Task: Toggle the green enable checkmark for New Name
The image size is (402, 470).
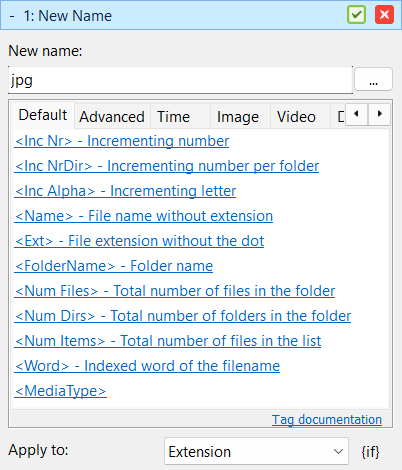Action: point(356,15)
